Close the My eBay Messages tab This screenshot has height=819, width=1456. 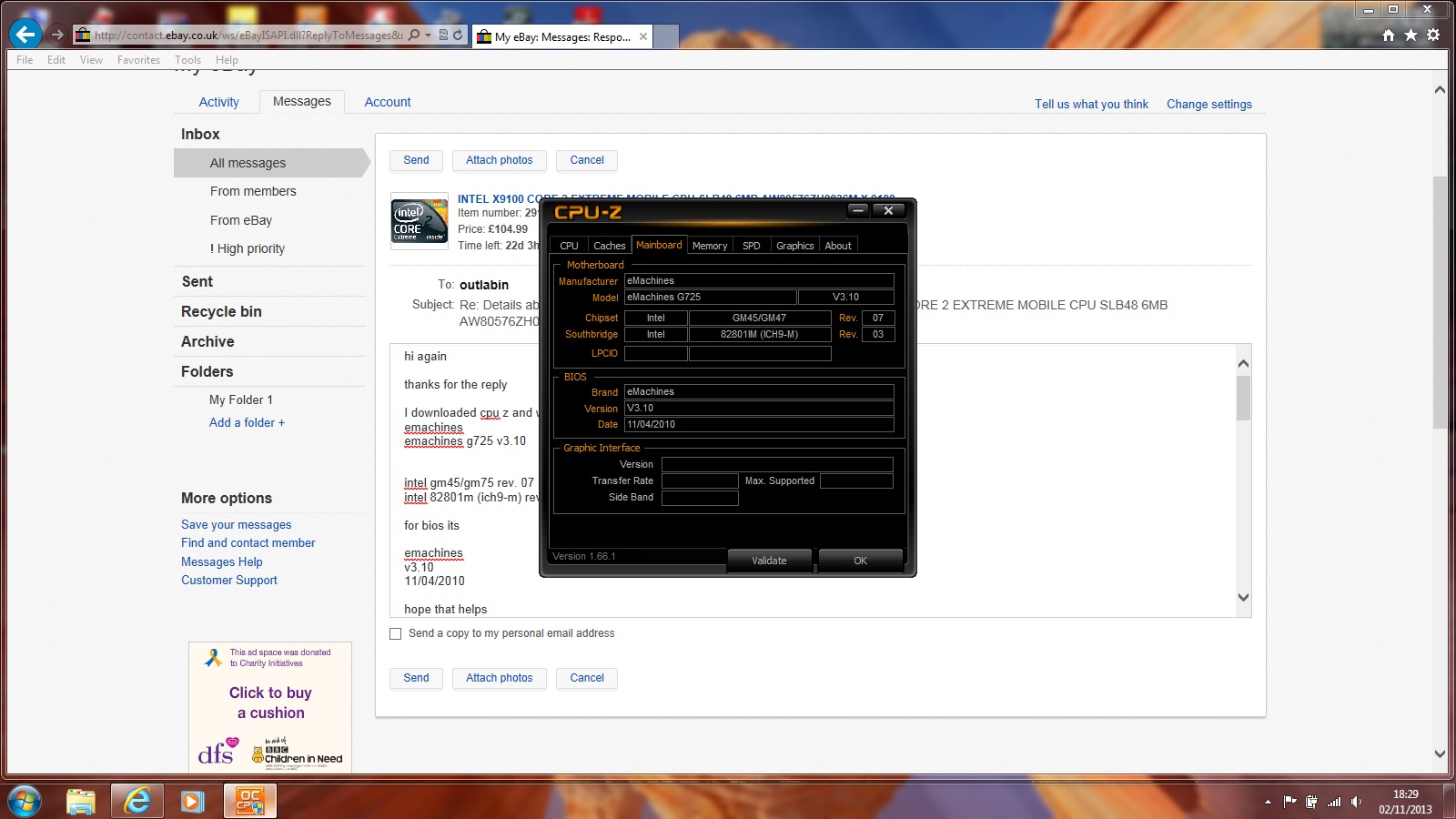click(x=643, y=36)
